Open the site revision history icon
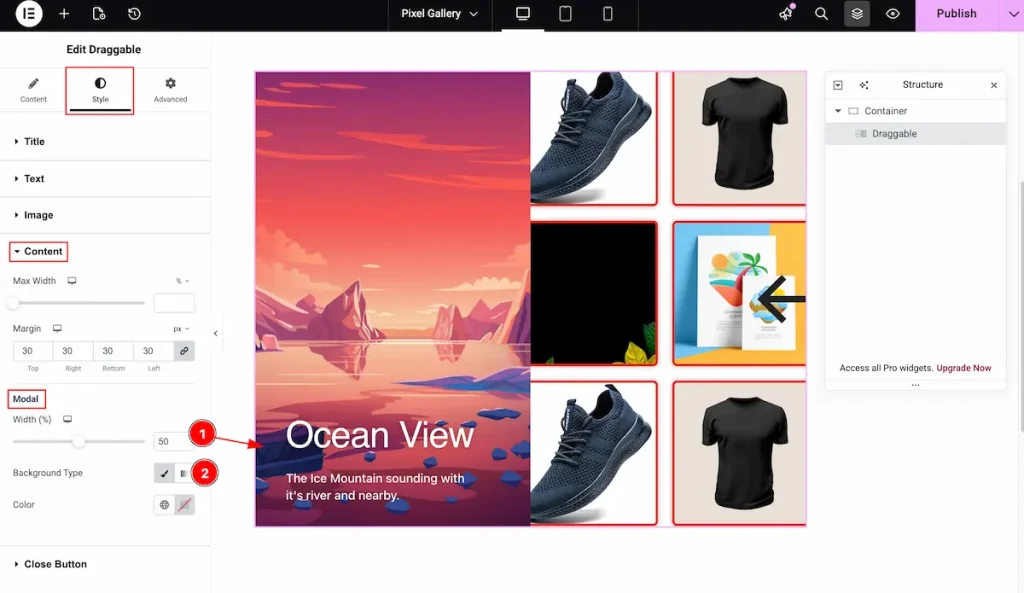Screen dimensions: 1024x593 (x=133, y=14)
